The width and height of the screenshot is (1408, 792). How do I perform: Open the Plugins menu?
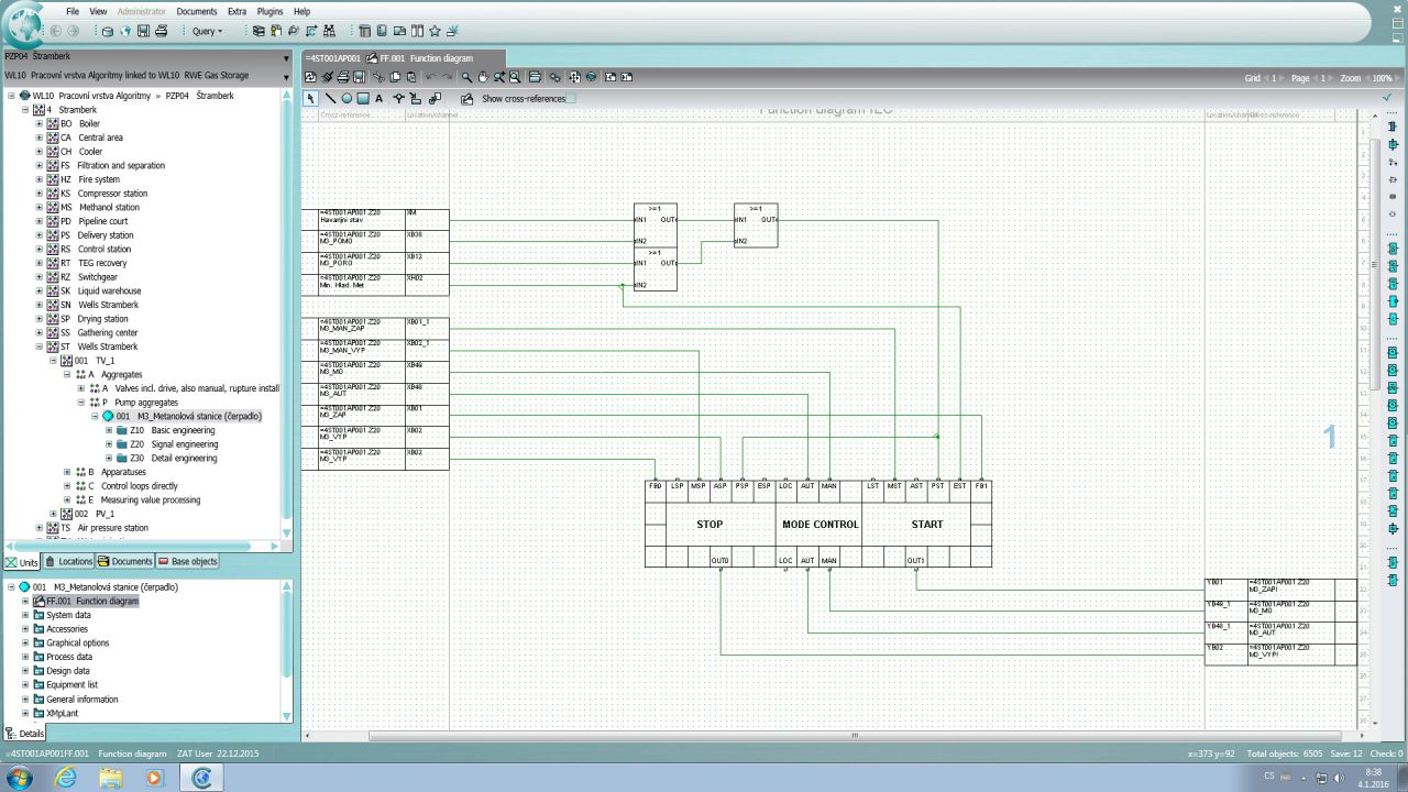pos(270,12)
